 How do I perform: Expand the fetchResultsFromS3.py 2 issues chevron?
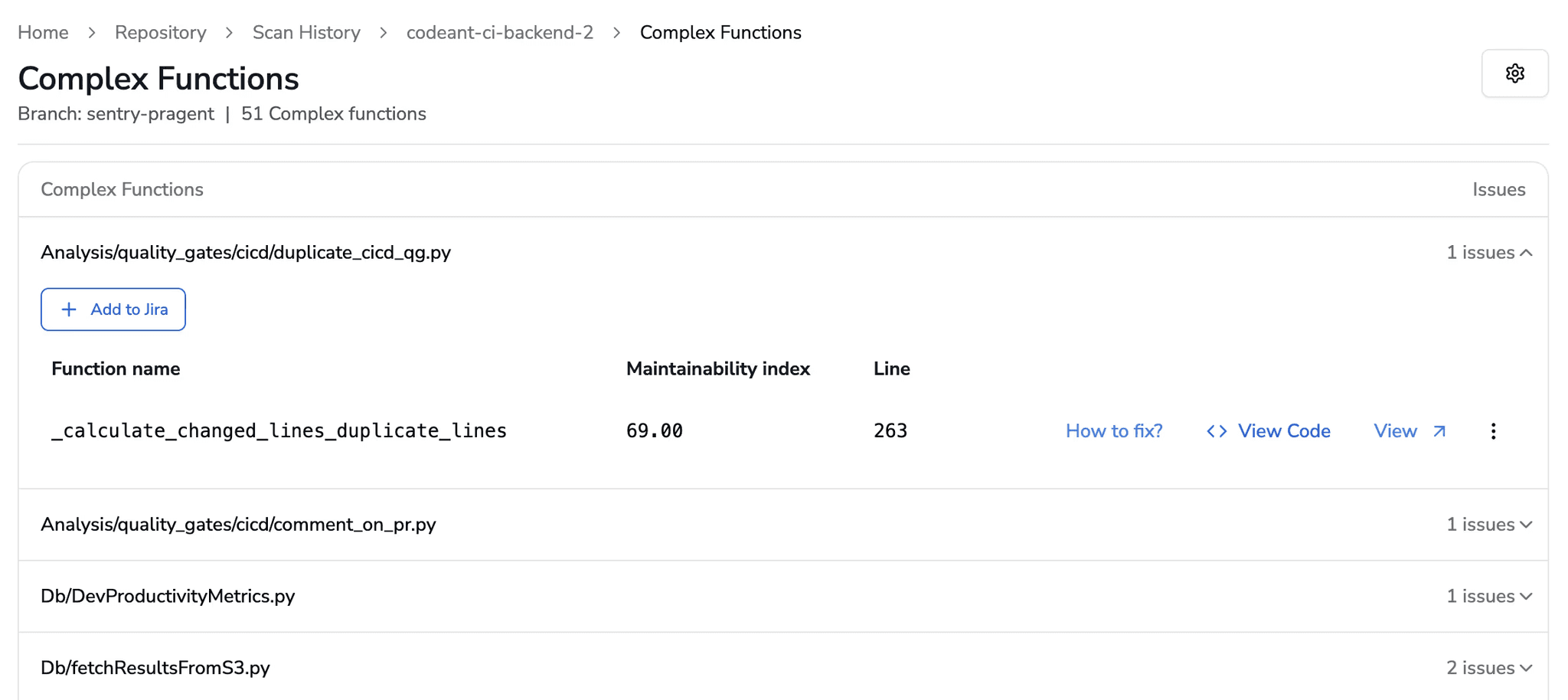point(1526,668)
